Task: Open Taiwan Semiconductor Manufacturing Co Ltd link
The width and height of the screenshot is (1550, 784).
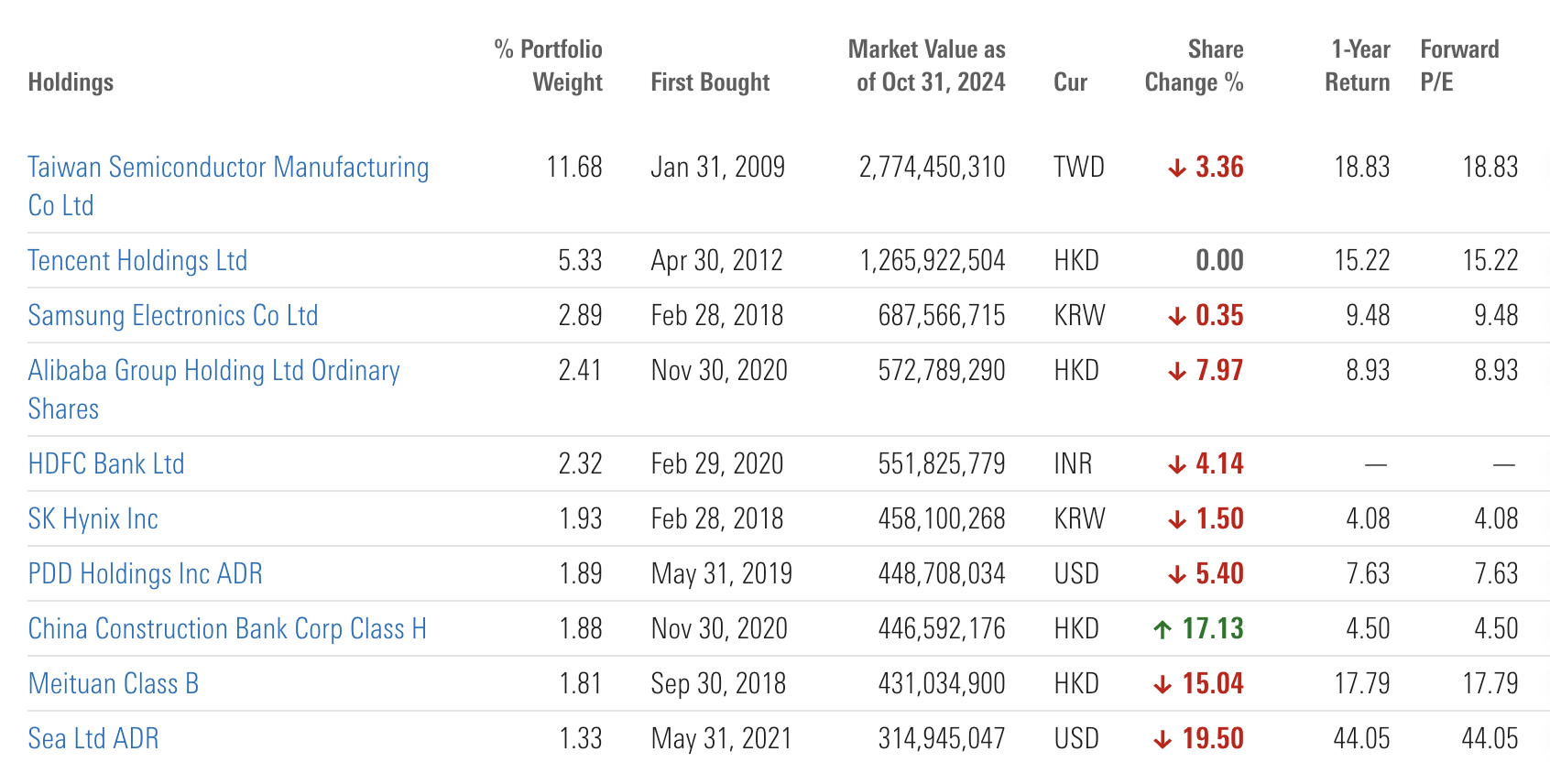Action: point(228,168)
